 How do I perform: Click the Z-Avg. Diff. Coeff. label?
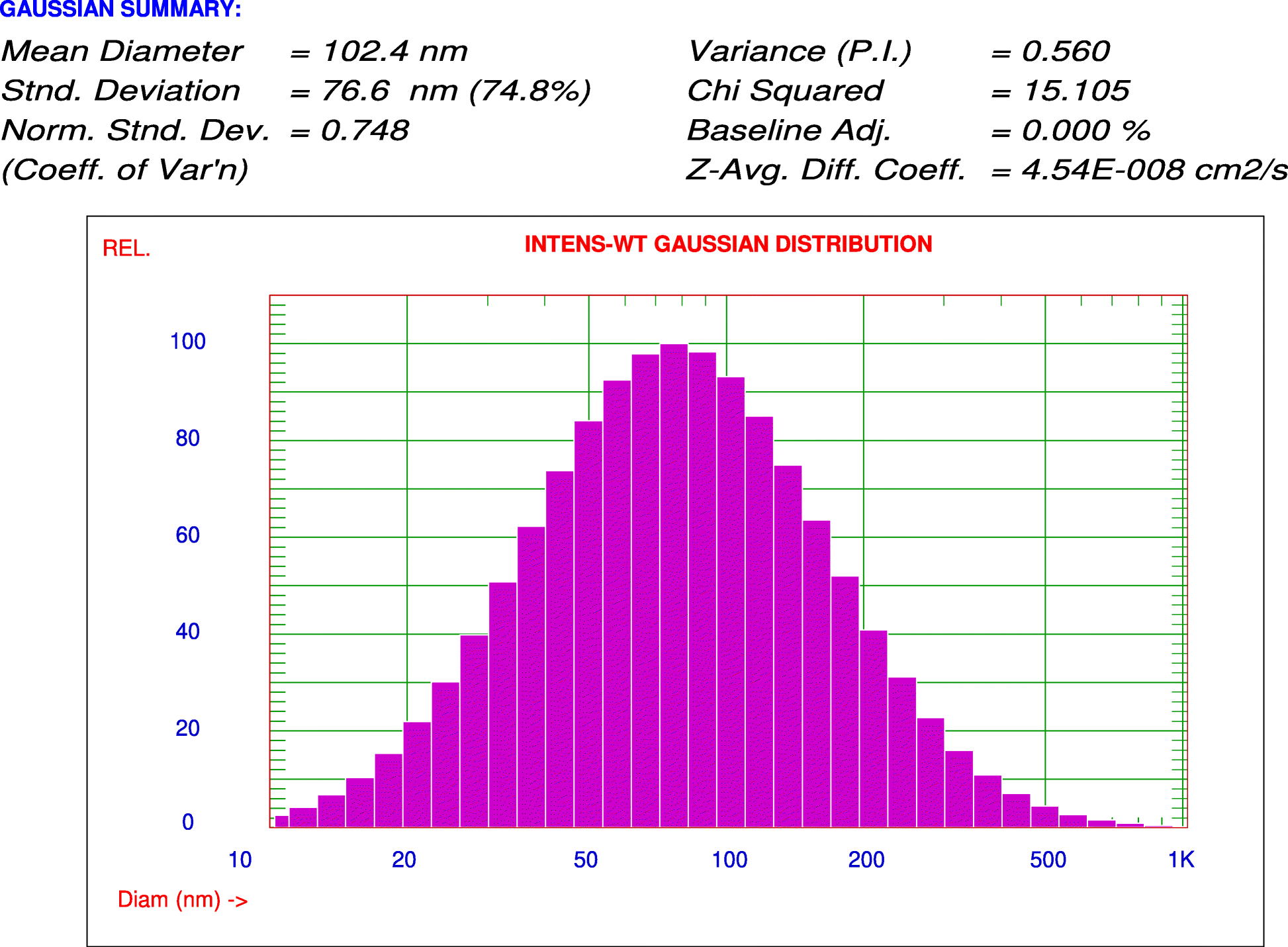click(826, 171)
